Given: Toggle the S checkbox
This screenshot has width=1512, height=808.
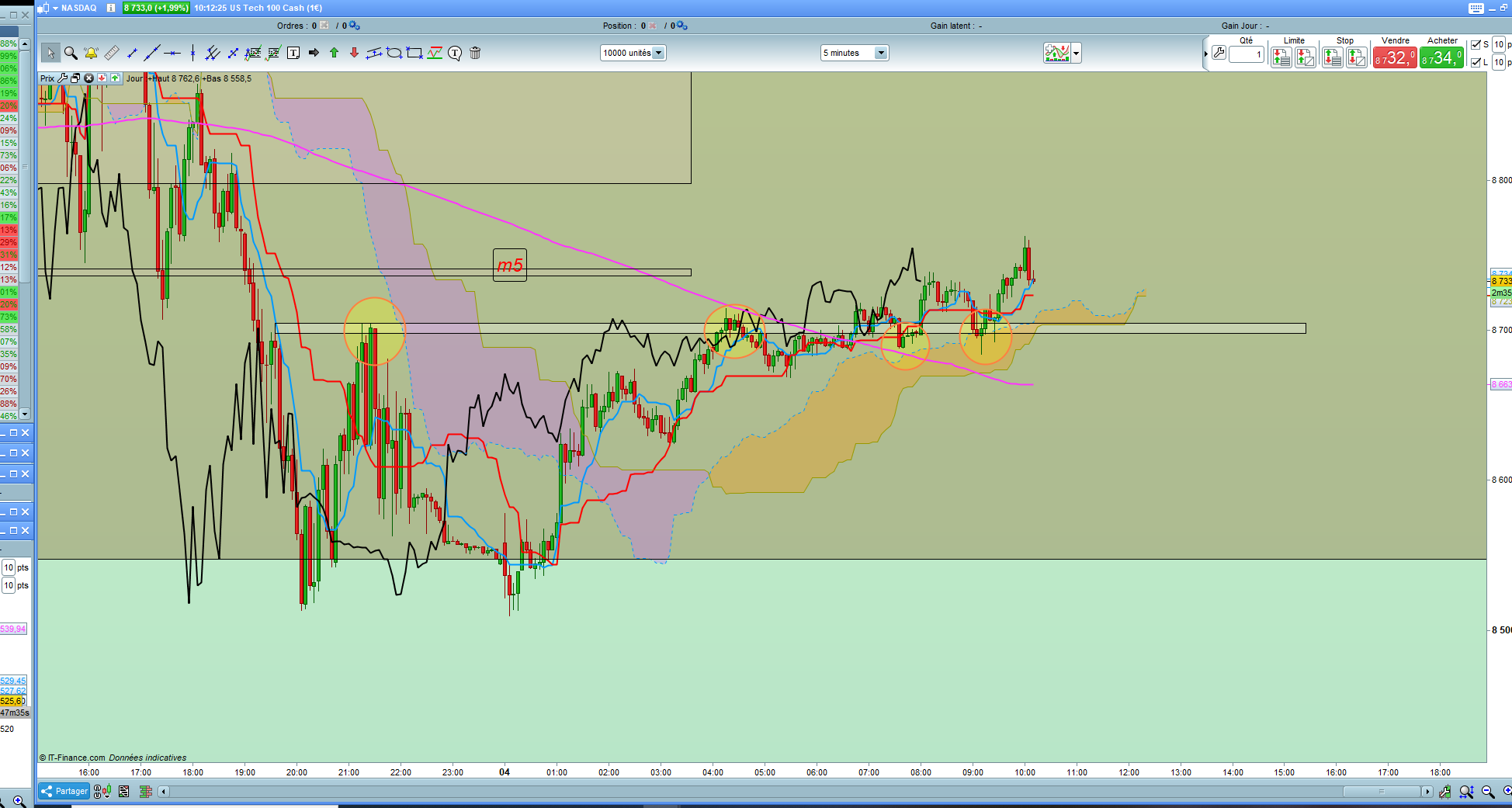Looking at the screenshot, I should (1476, 45).
